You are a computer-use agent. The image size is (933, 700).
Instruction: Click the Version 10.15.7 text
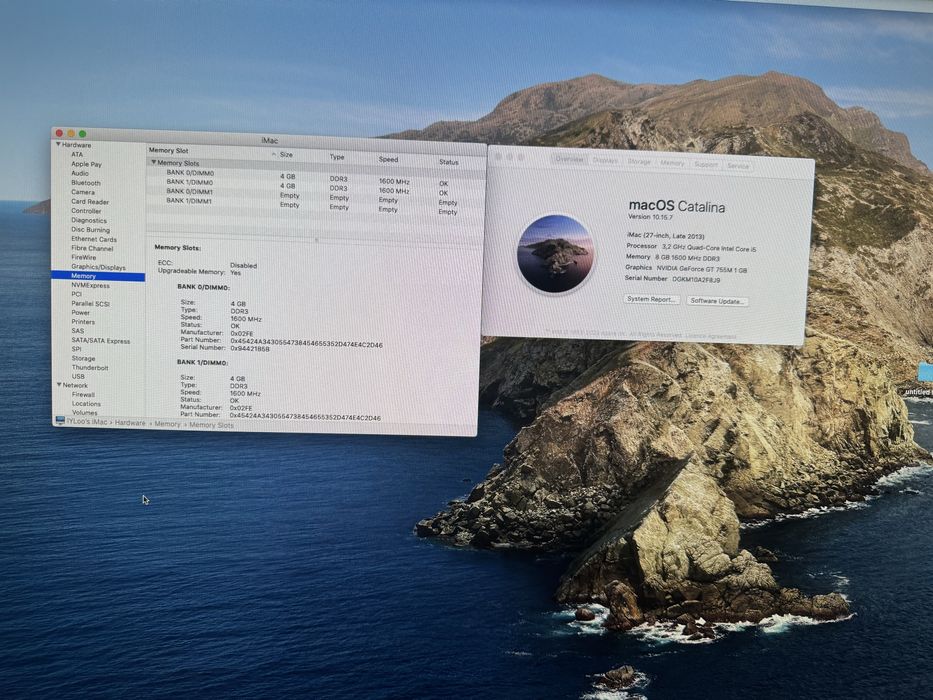click(x=650, y=217)
